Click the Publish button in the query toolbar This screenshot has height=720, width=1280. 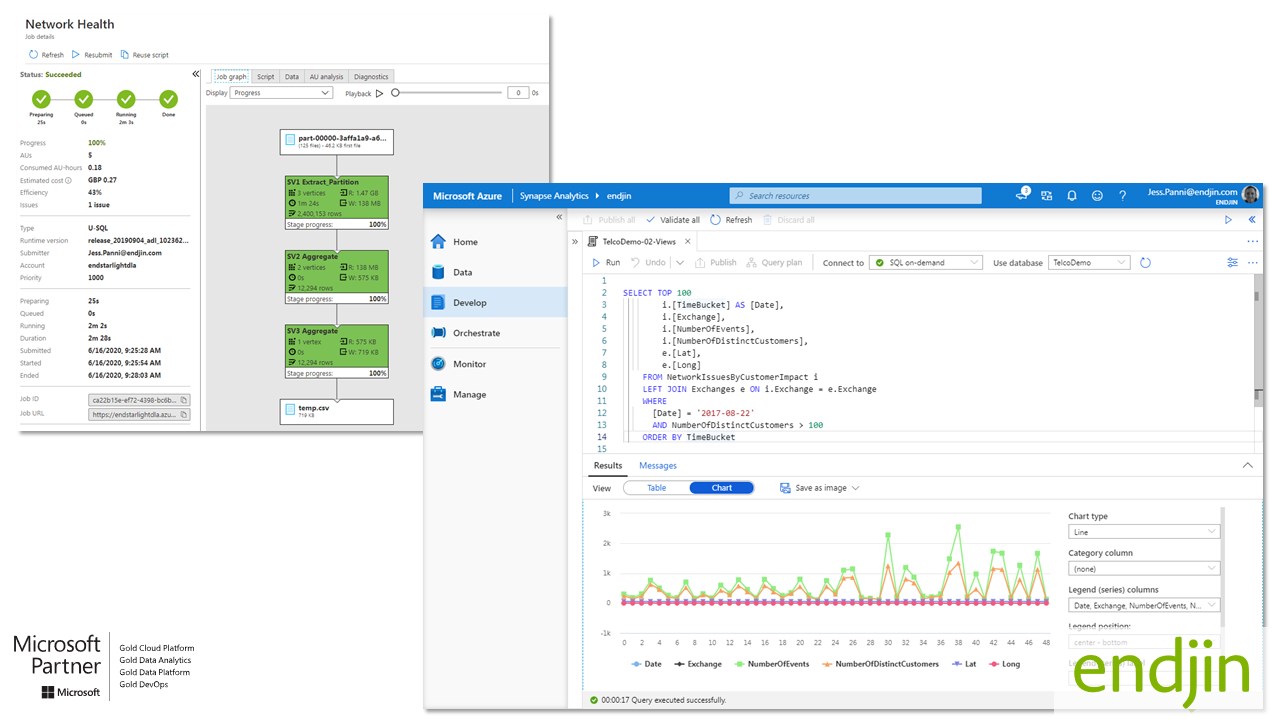pos(715,263)
